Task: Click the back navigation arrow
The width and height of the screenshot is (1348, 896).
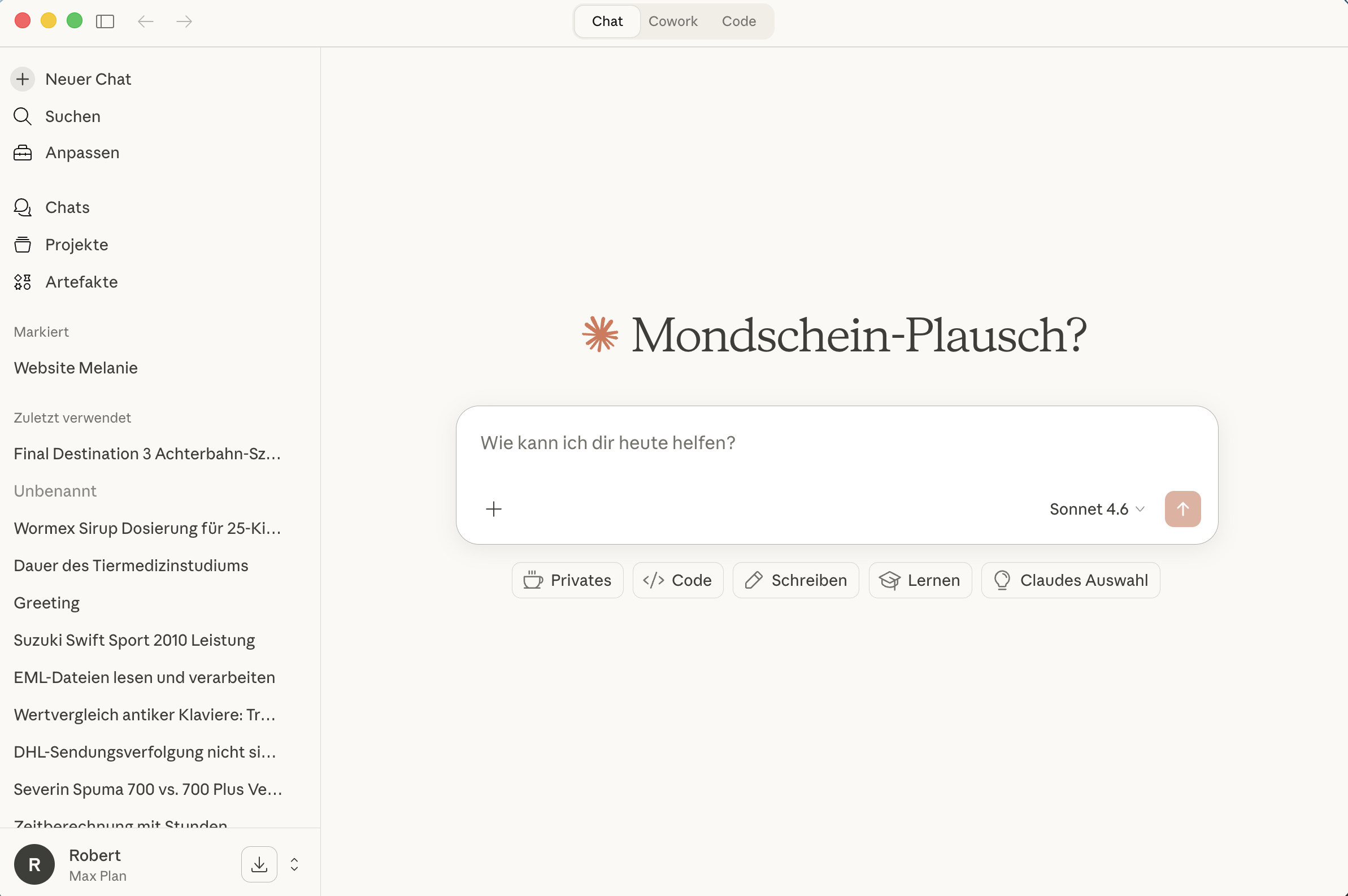Action: (145, 21)
